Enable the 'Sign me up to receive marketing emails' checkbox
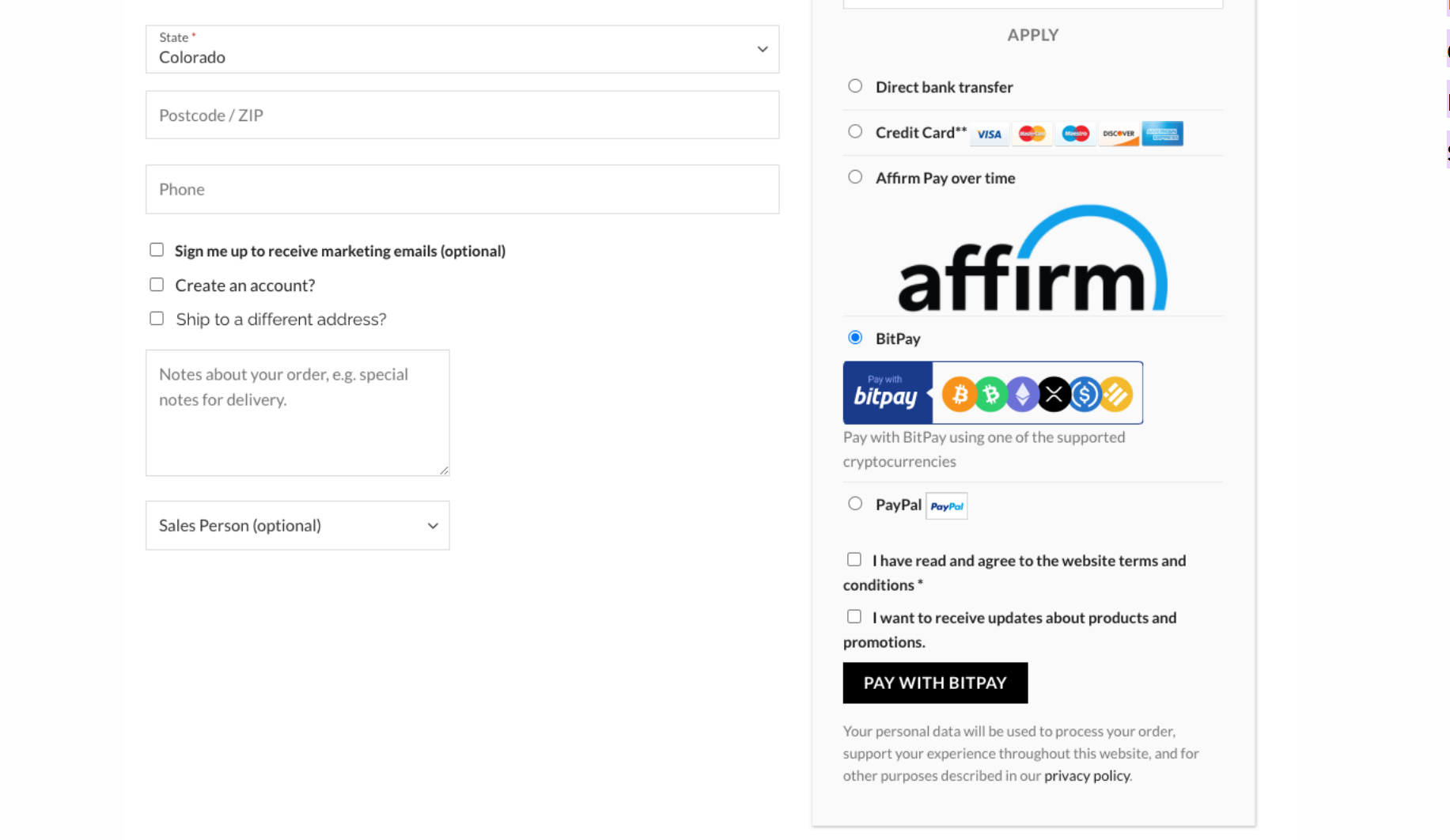The height and width of the screenshot is (840, 1450). [x=157, y=249]
